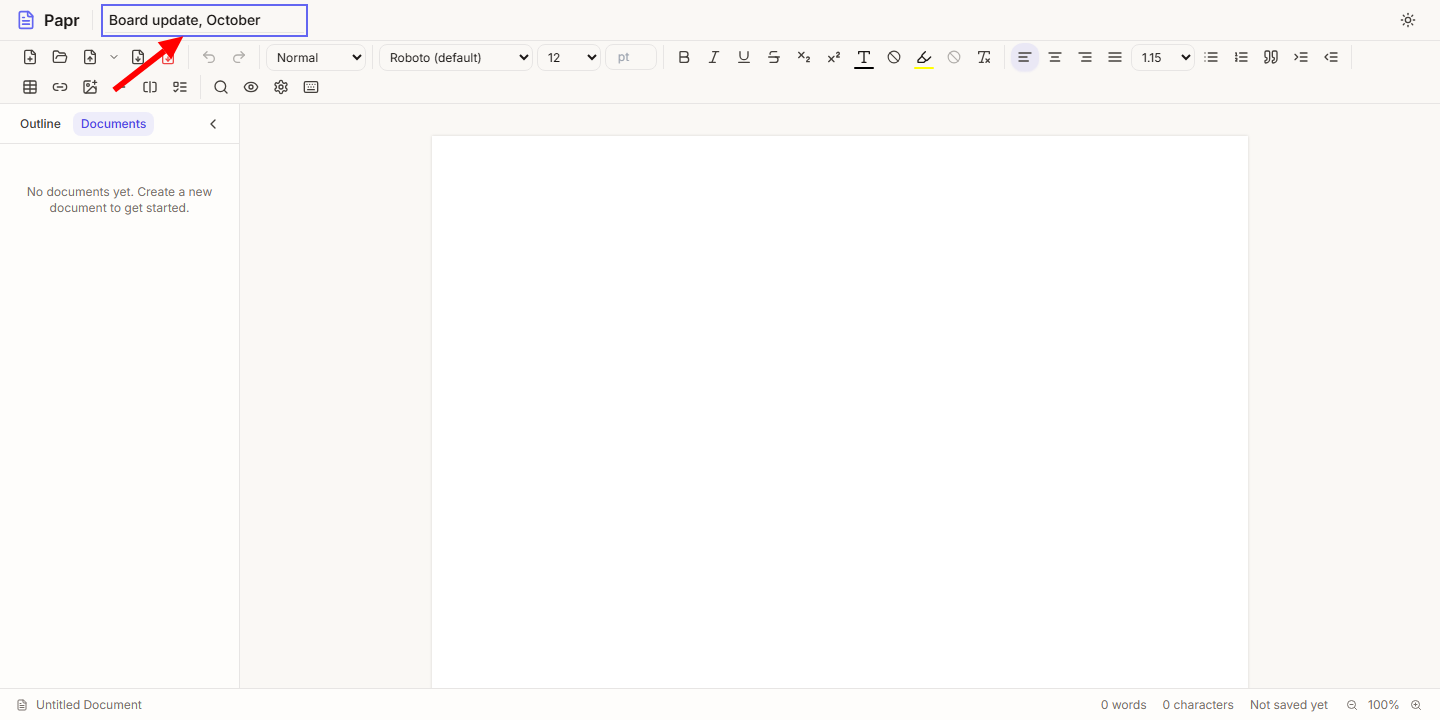
Task: Collapse the sidebar with the left chevron
Action: pyautogui.click(x=213, y=124)
